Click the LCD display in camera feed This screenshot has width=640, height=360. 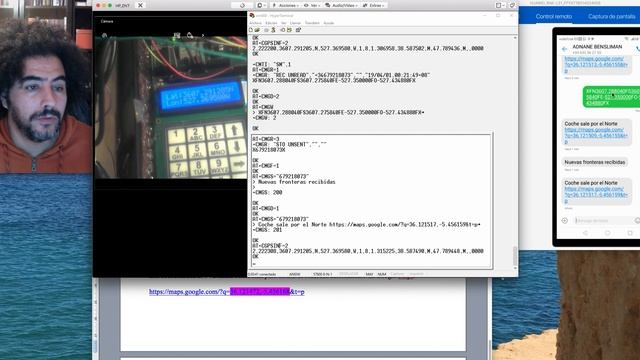tap(200, 95)
